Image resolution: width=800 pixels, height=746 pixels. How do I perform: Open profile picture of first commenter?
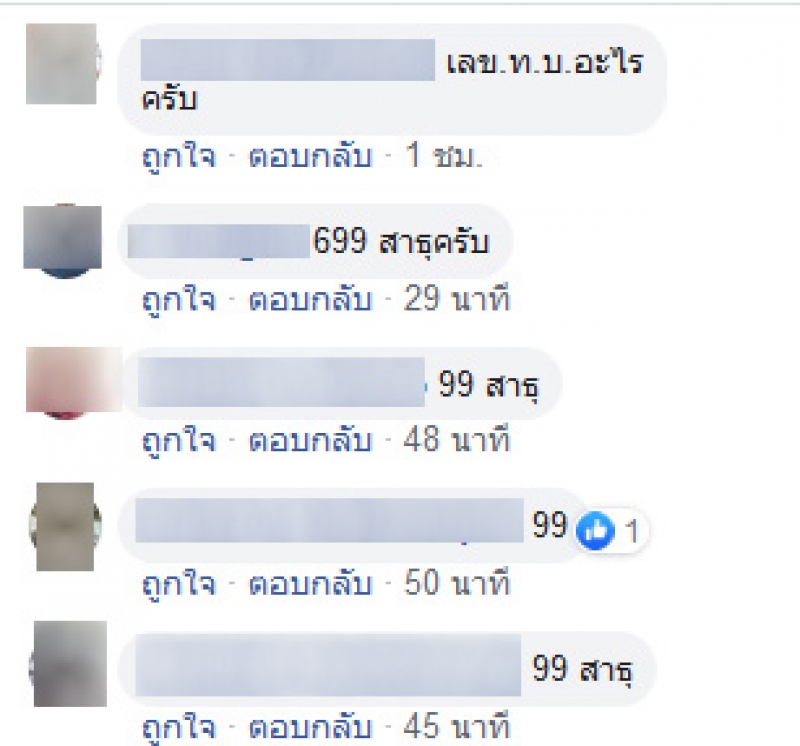(x=62, y=64)
